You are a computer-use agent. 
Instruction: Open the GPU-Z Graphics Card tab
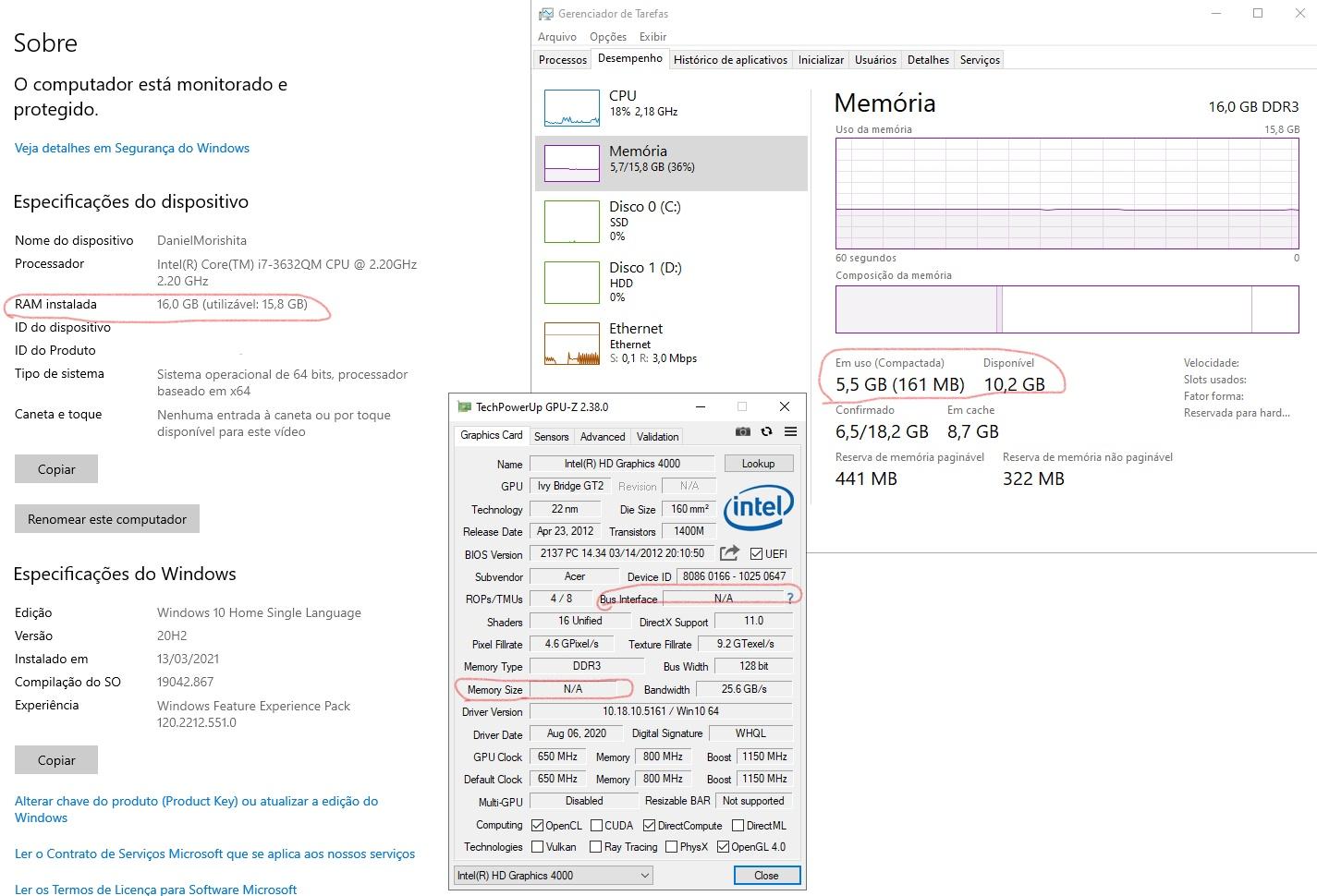click(x=492, y=435)
